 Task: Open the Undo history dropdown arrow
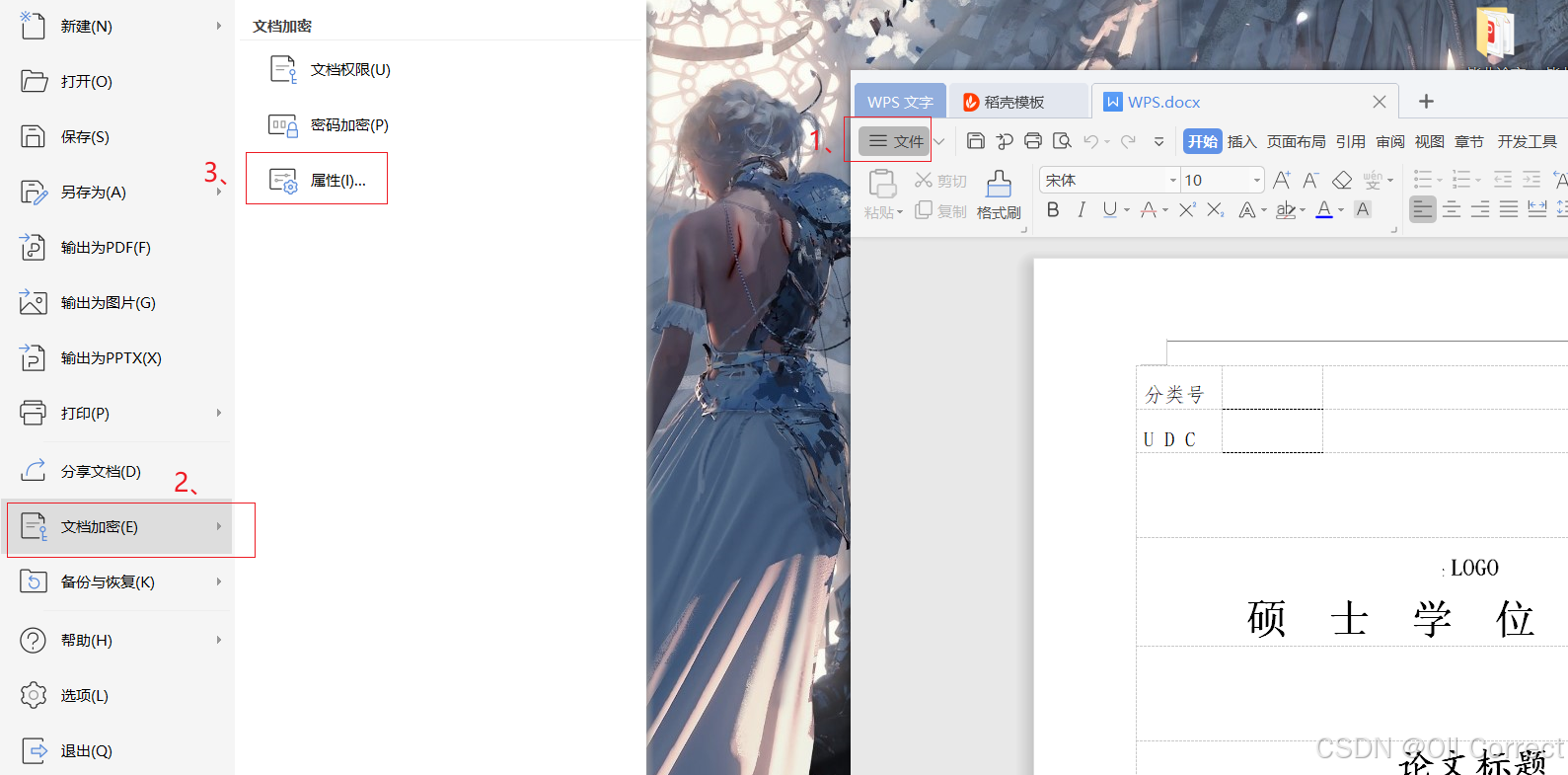1107,142
